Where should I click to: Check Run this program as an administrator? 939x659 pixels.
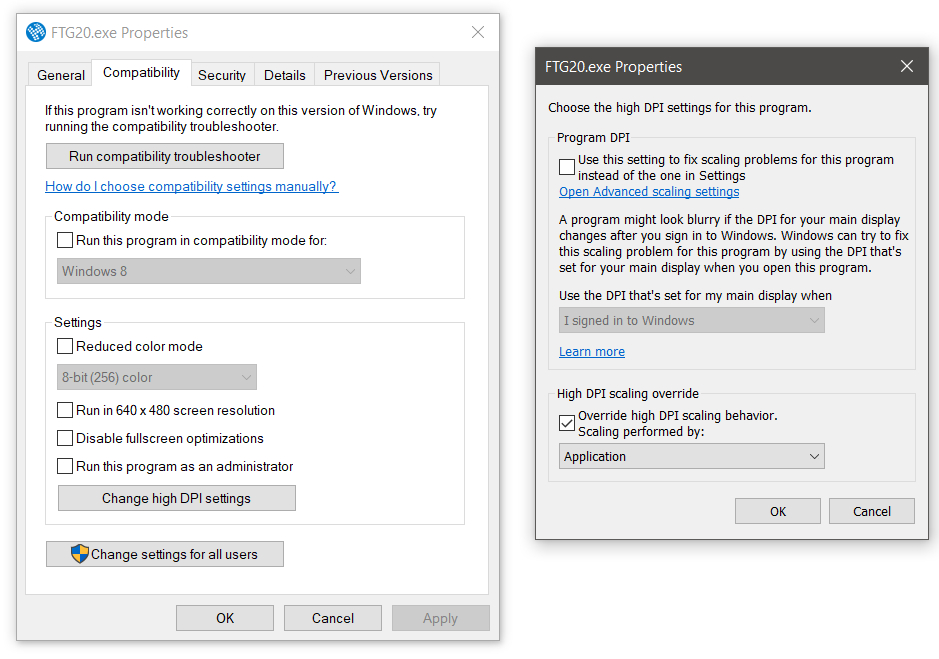[x=65, y=466]
